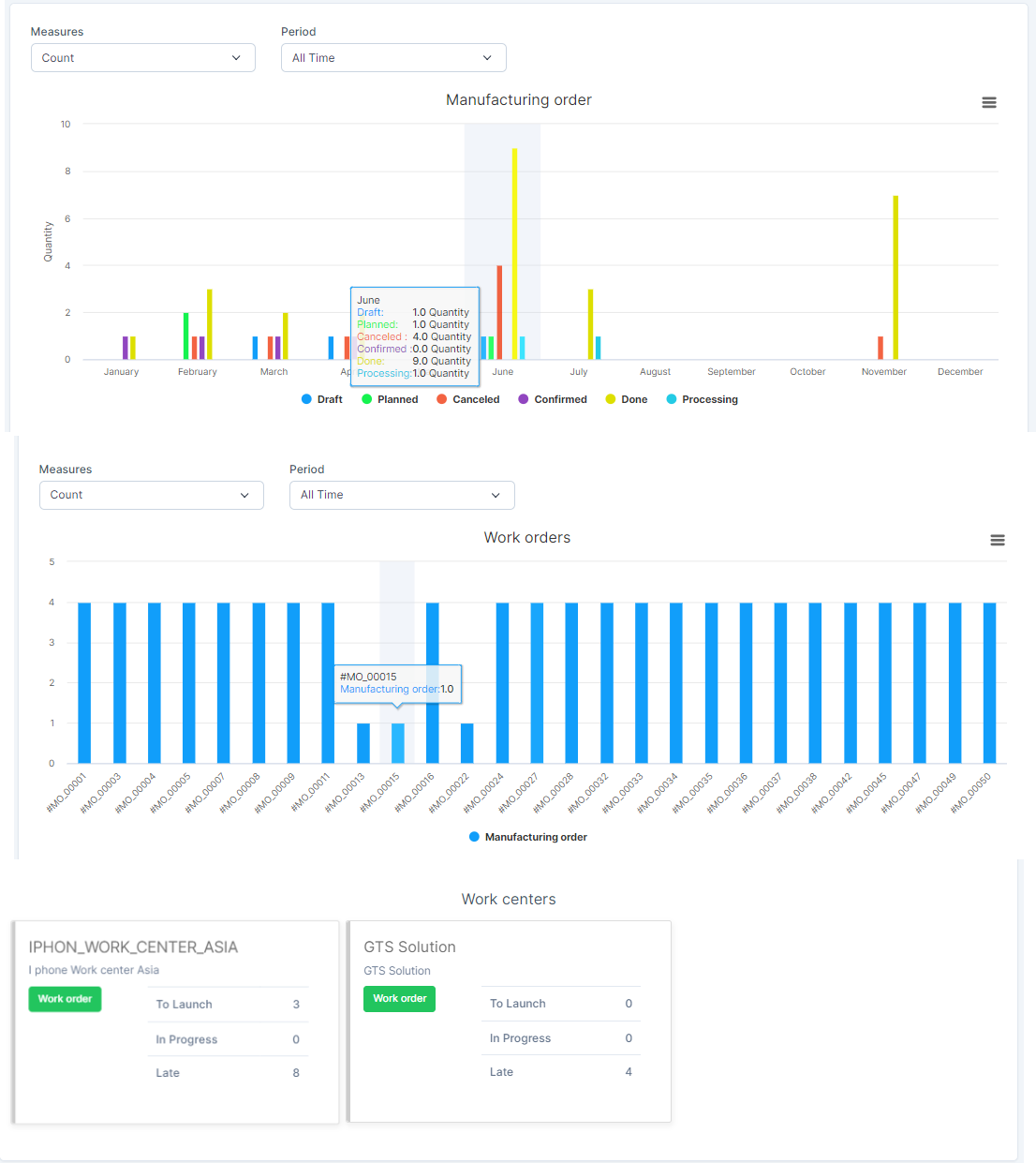Open Period dropdown above Work orders chart
Viewport: 1036px width, 1163px height.
[x=402, y=495]
